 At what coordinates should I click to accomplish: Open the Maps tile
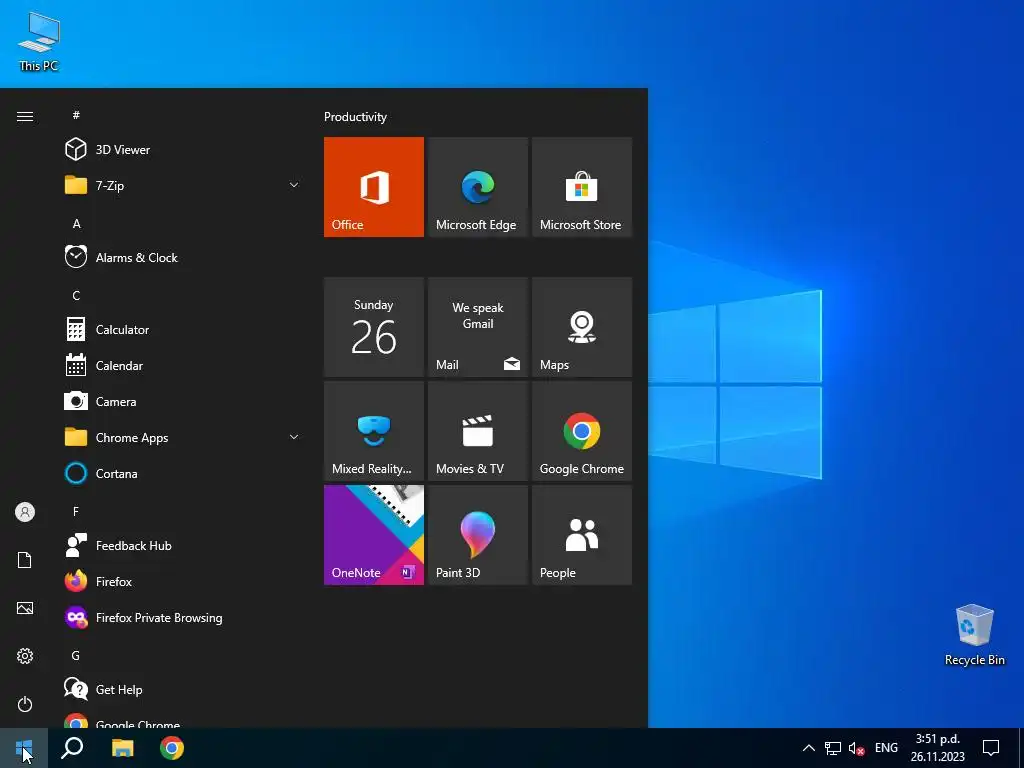coord(582,327)
